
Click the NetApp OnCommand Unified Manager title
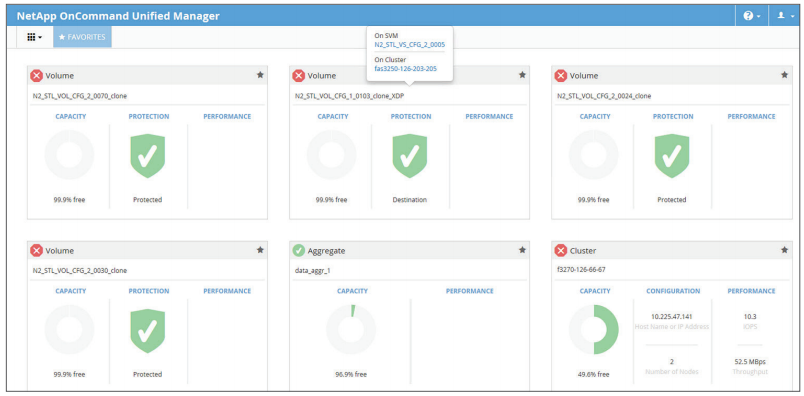118,16
